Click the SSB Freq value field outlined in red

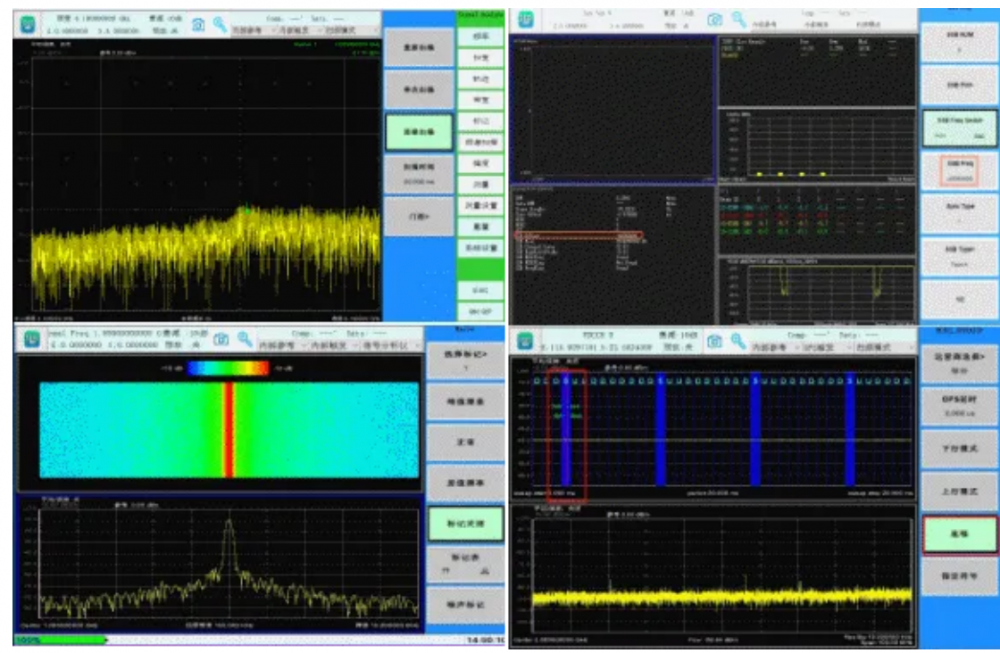(958, 171)
